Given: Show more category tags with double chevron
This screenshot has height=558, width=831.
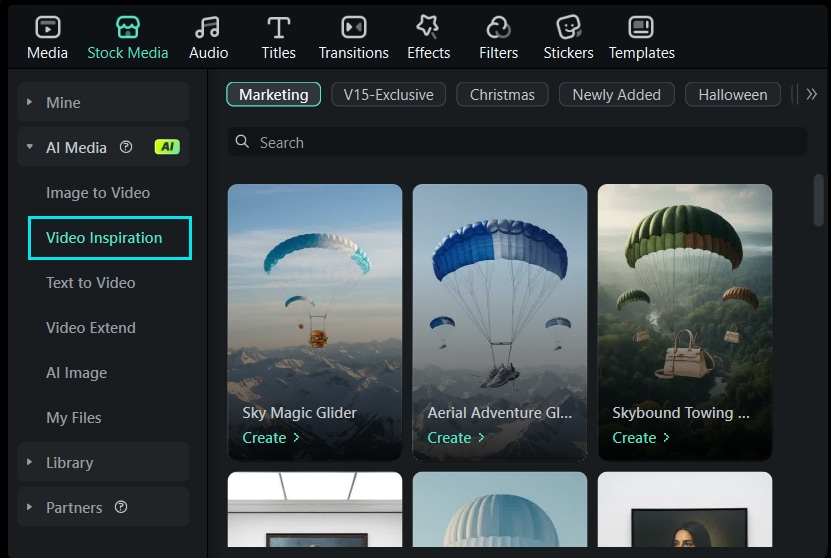Looking at the screenshot, I should [811, 94].
